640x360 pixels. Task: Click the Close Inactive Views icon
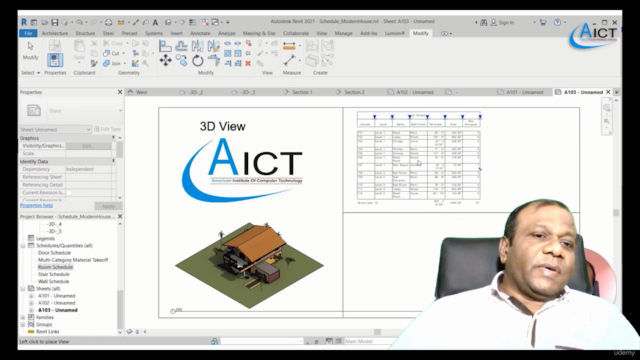click(205, 22)
